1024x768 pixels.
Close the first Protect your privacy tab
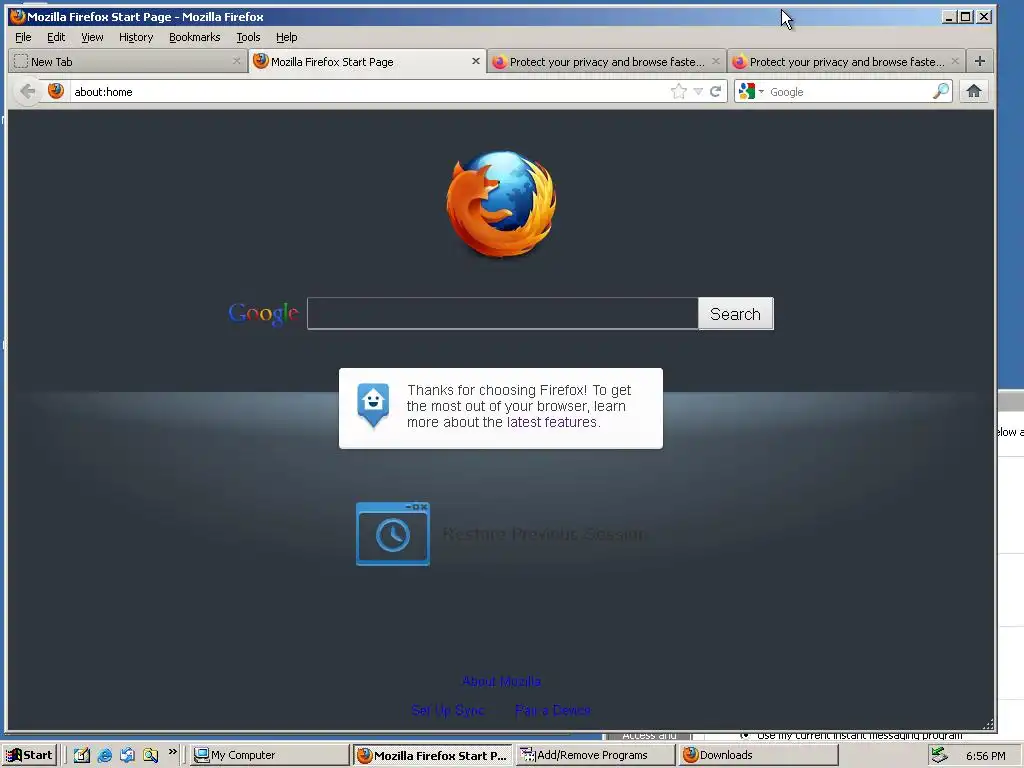point(716,61)
